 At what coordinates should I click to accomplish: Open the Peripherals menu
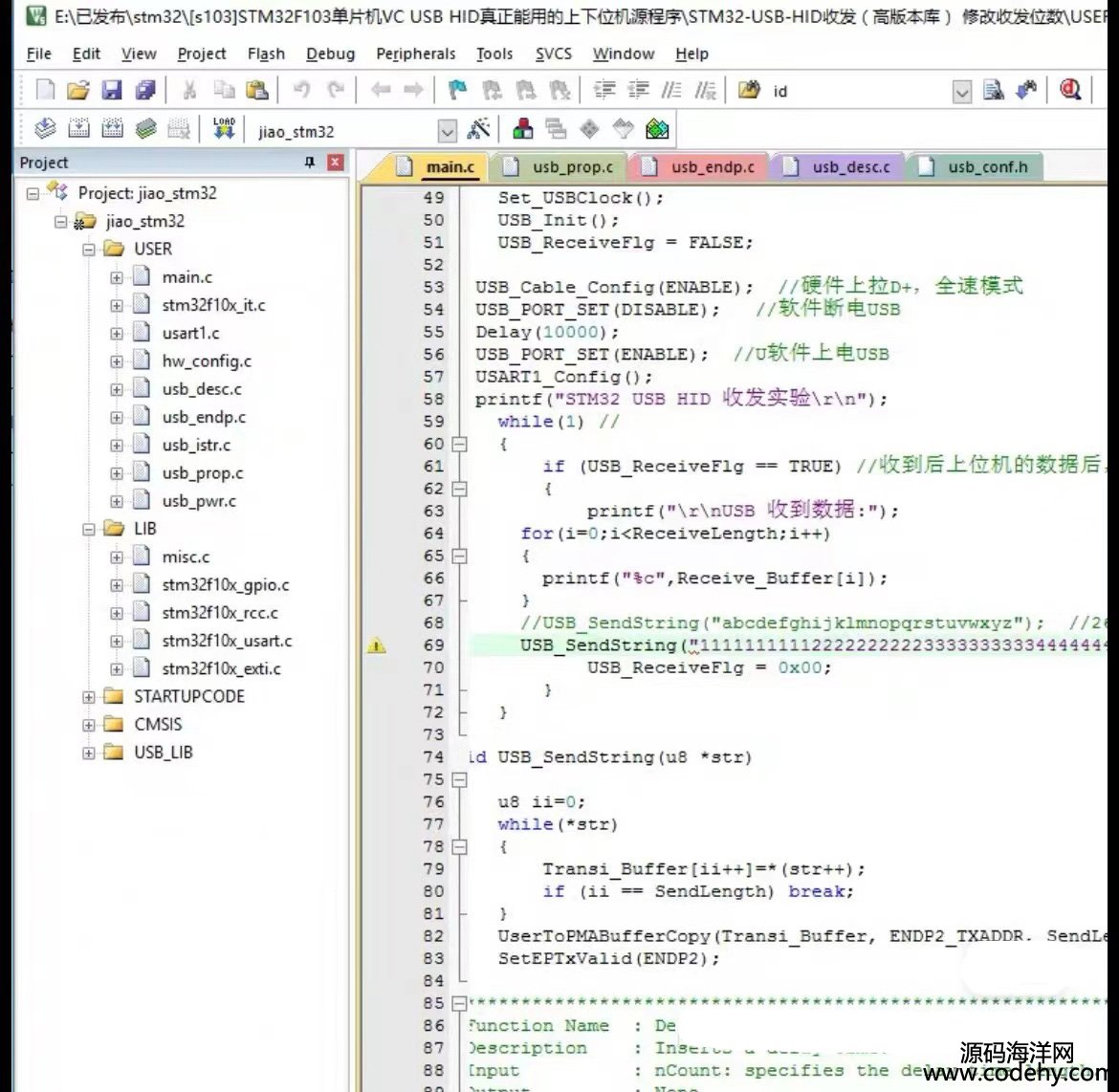point(415,54)
